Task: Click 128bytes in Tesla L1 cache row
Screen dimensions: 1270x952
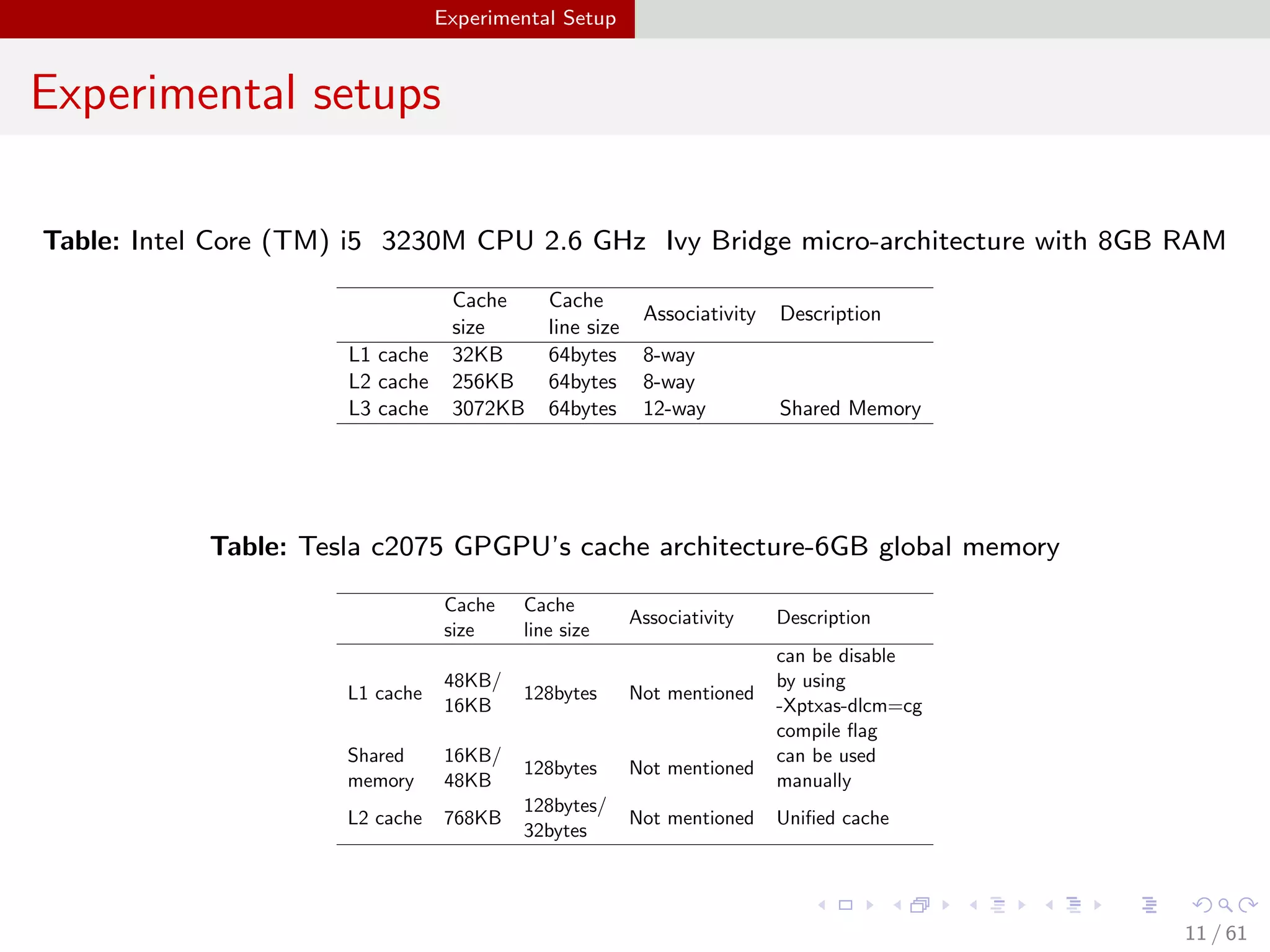Action: (x=560, y=694)
